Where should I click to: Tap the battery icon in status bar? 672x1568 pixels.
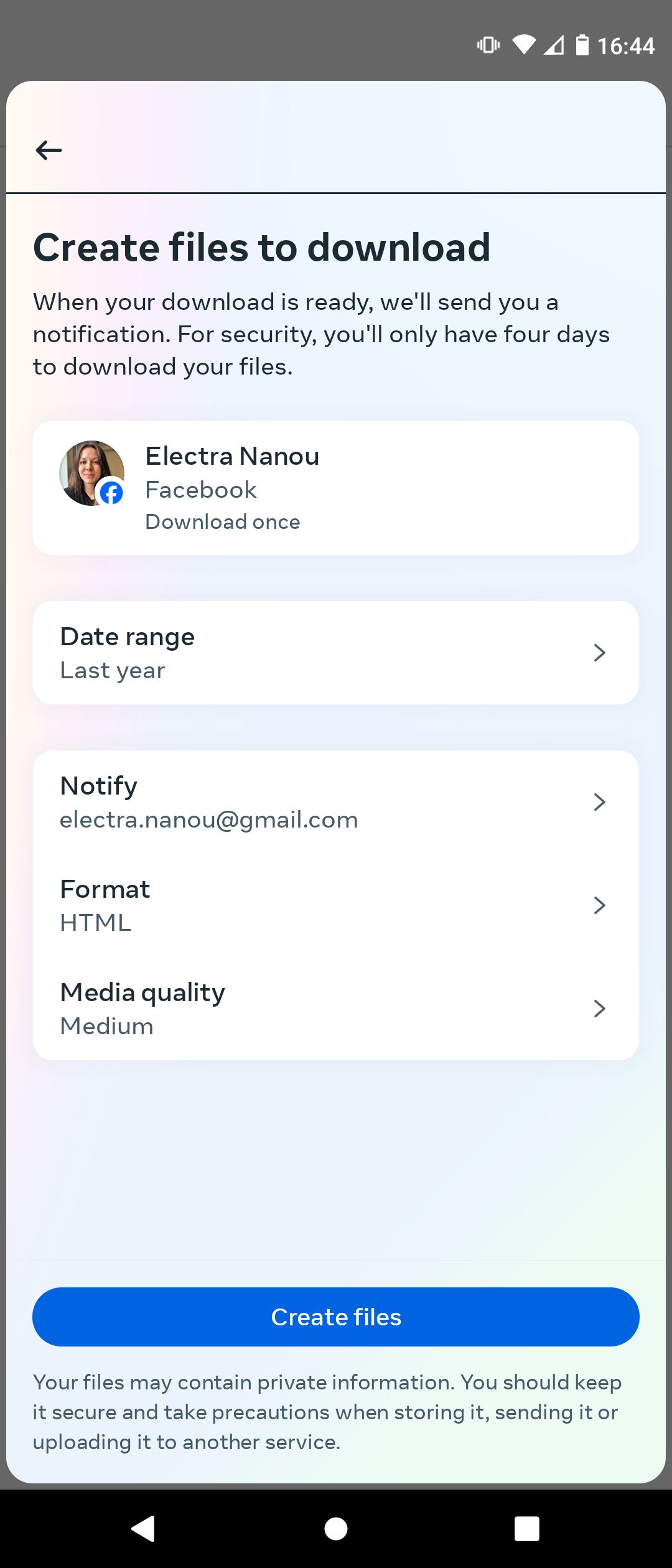tap(582, 45)
